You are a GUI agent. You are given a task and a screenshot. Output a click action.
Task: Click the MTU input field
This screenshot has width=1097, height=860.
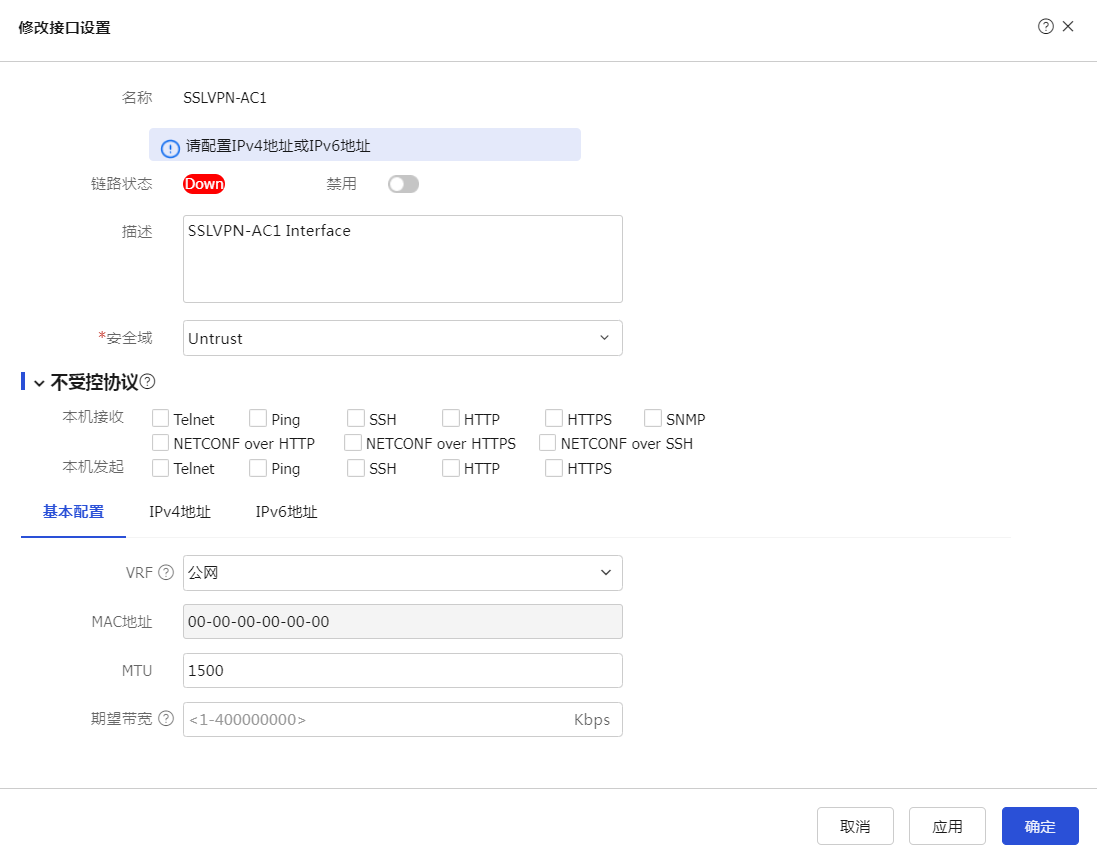click(x=402, y=671)
